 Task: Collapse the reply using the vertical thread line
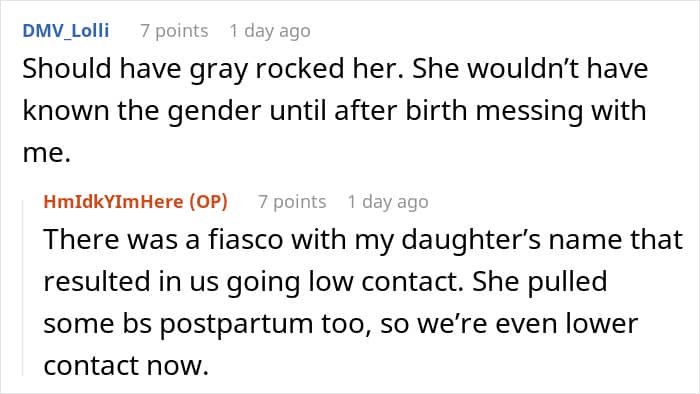[x=23, y=288]
